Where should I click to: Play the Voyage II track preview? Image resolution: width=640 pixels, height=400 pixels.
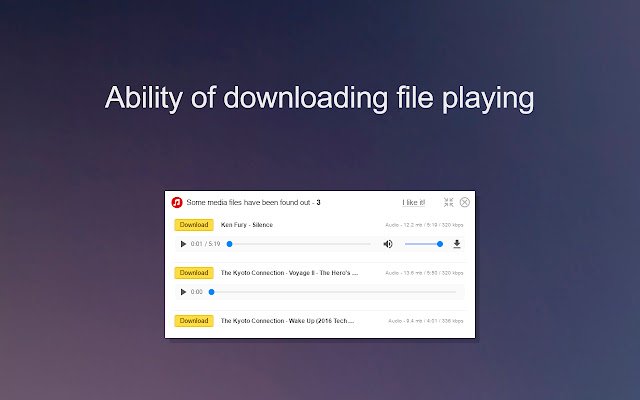point(183,292)
